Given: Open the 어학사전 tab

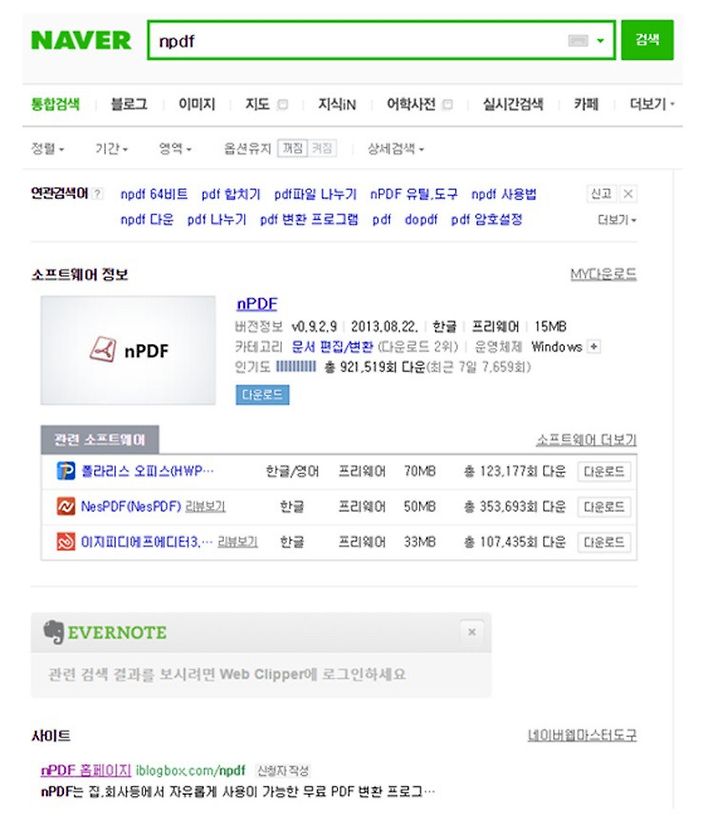Looking at the screenshot, I should (x=411, y=104).
